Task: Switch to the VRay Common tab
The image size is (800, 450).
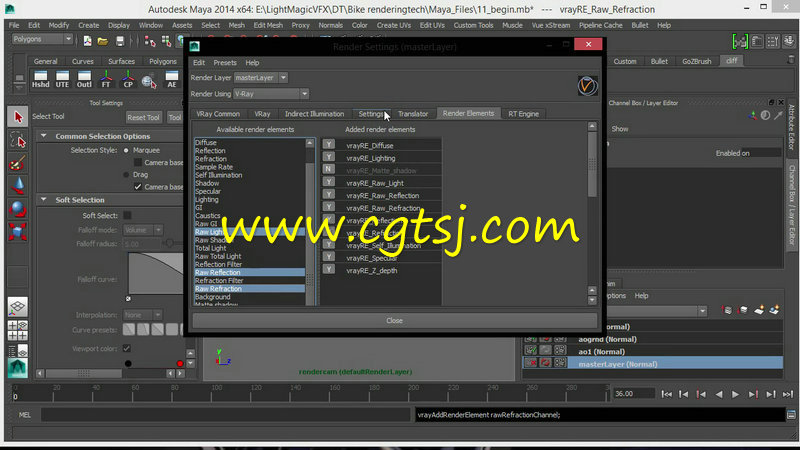Action: pos(218,114)
